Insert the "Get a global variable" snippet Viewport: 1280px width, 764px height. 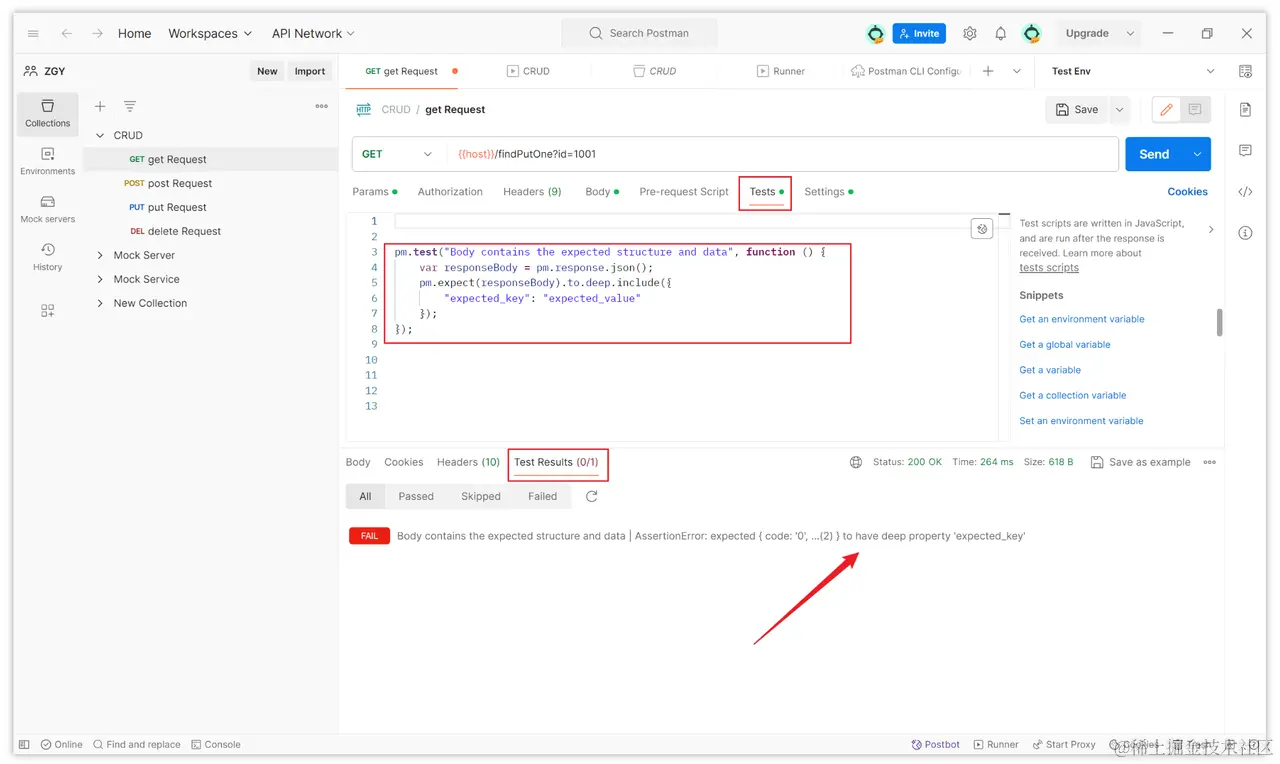(1064, 344)
